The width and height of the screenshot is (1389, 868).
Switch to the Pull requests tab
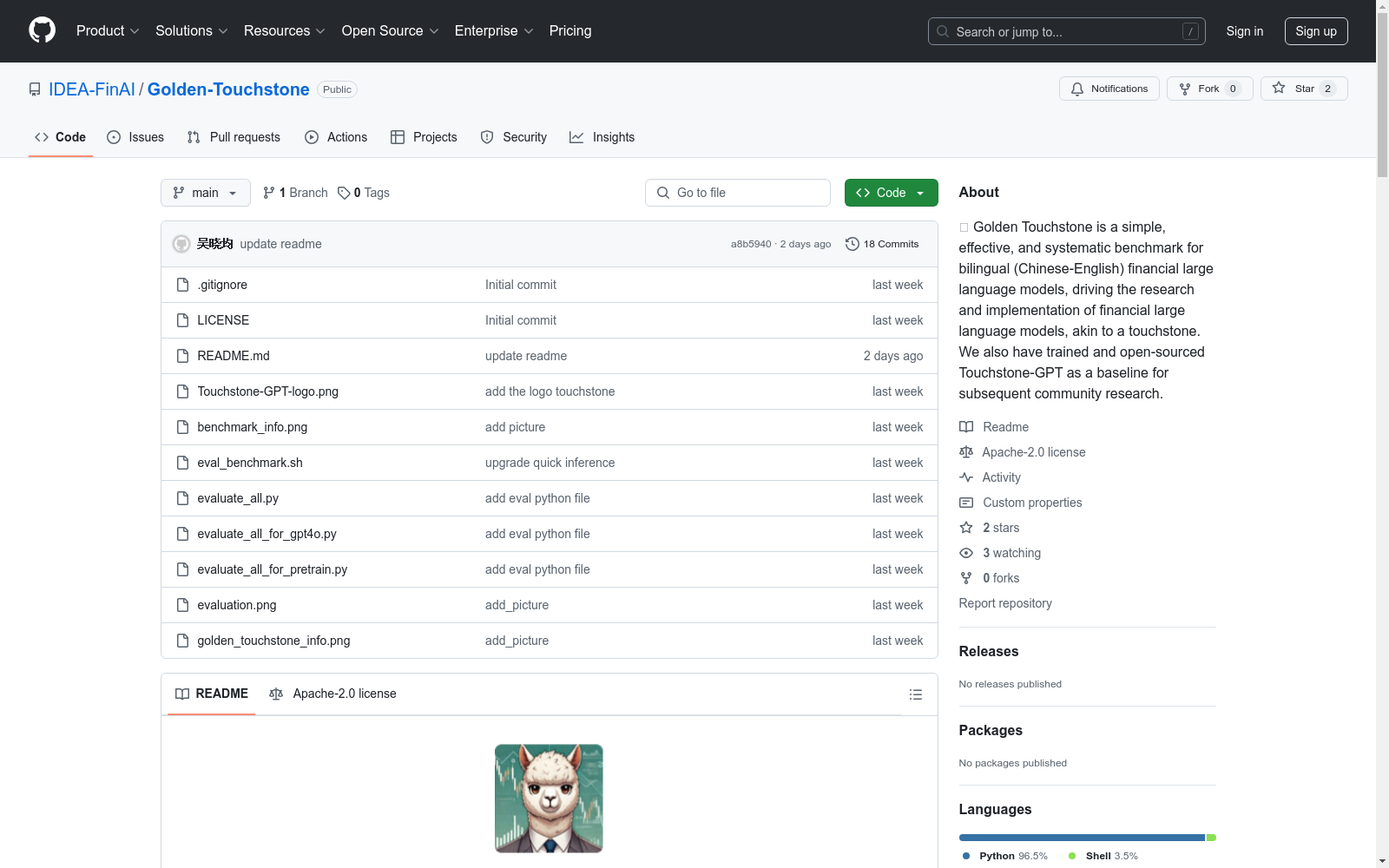[x=234, y=137]
